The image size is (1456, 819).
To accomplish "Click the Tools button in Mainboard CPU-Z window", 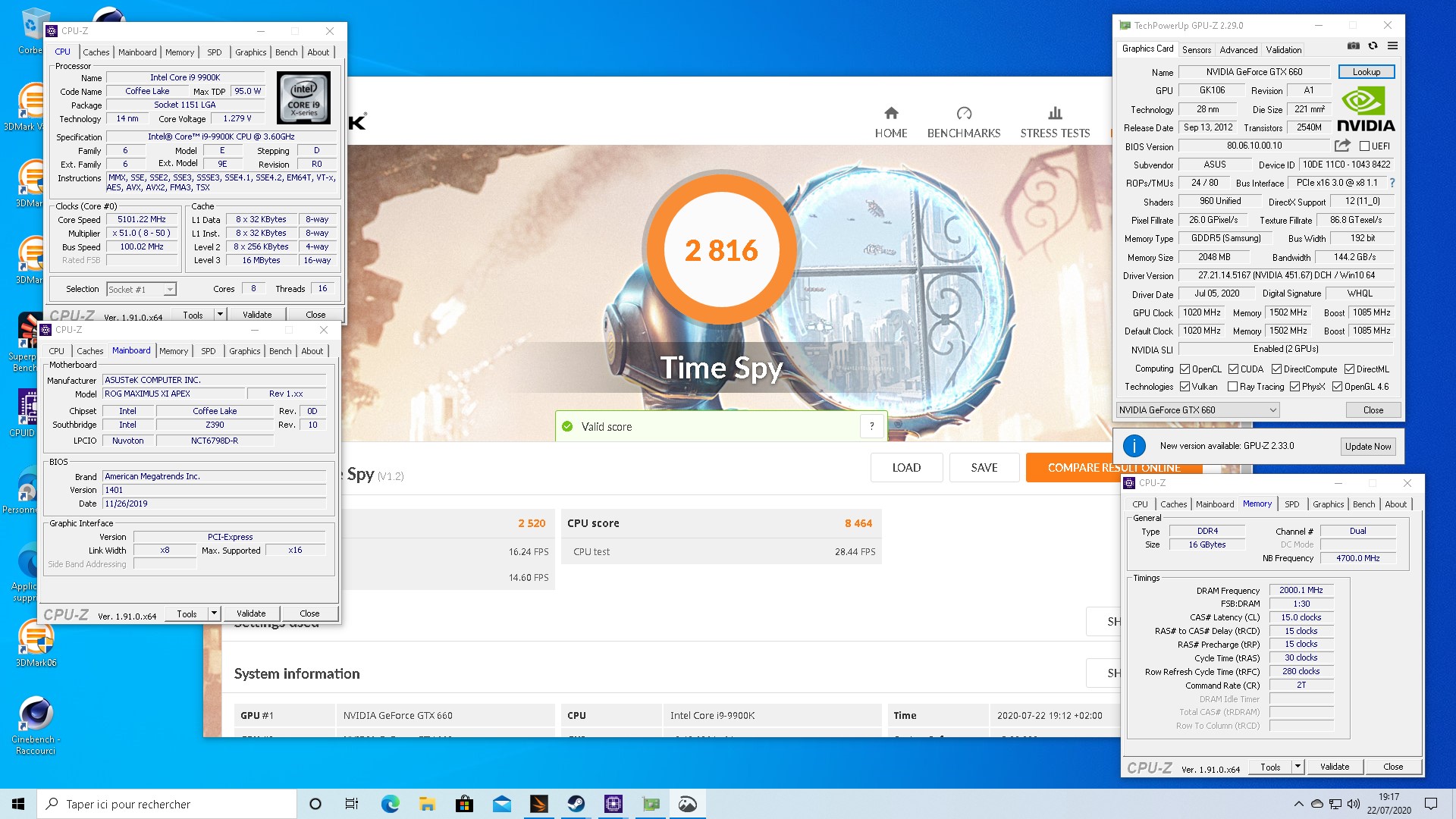I will click(187, 613).
